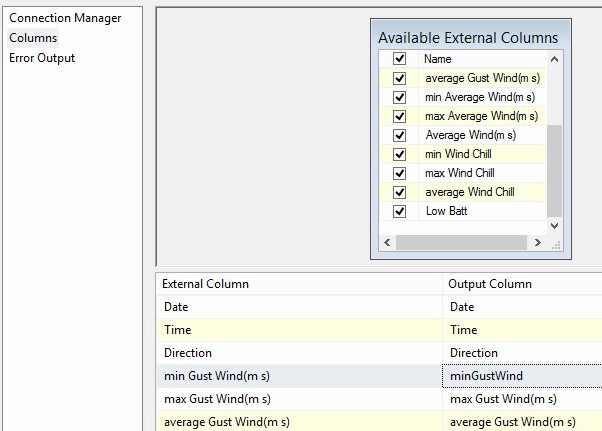Switch to the Error Output page
The width and height of the screenshot is (602, 431).
pyautogui.click(x=43, y=58)
